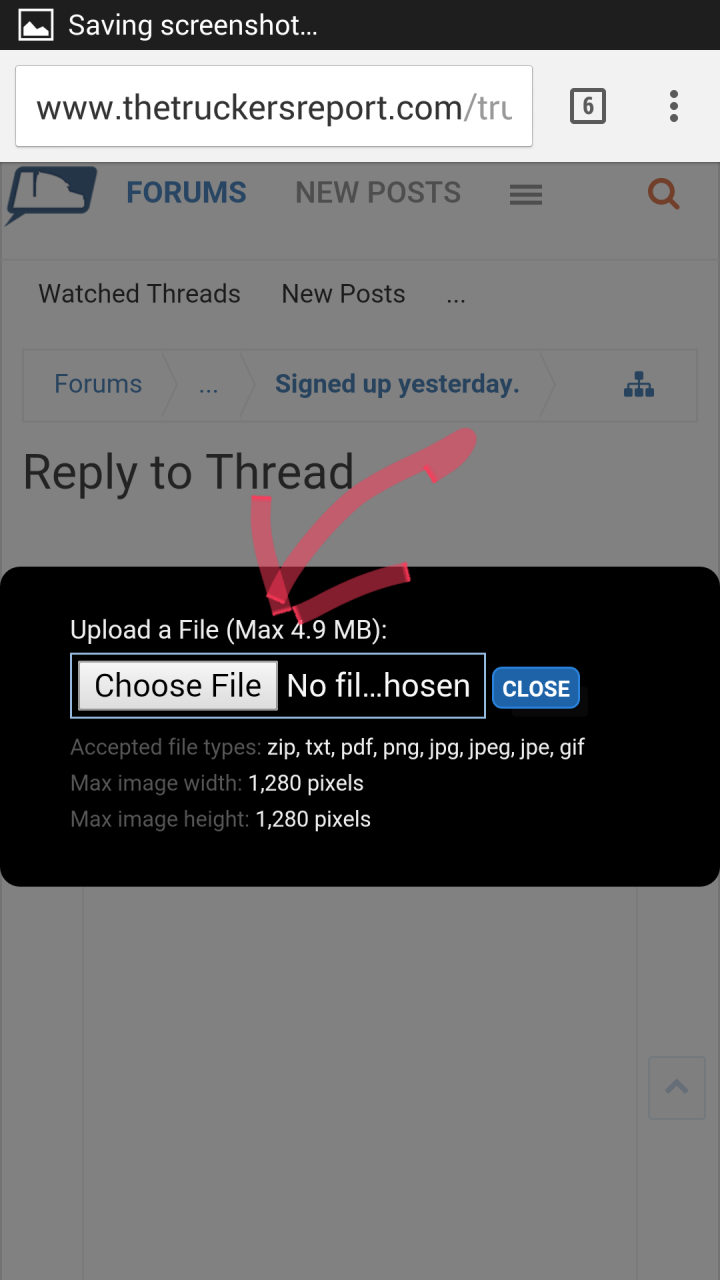This screenshot has height=1280, width=720.
Task: Open the hamburger navigation menu icon
Action: point(526,194)
